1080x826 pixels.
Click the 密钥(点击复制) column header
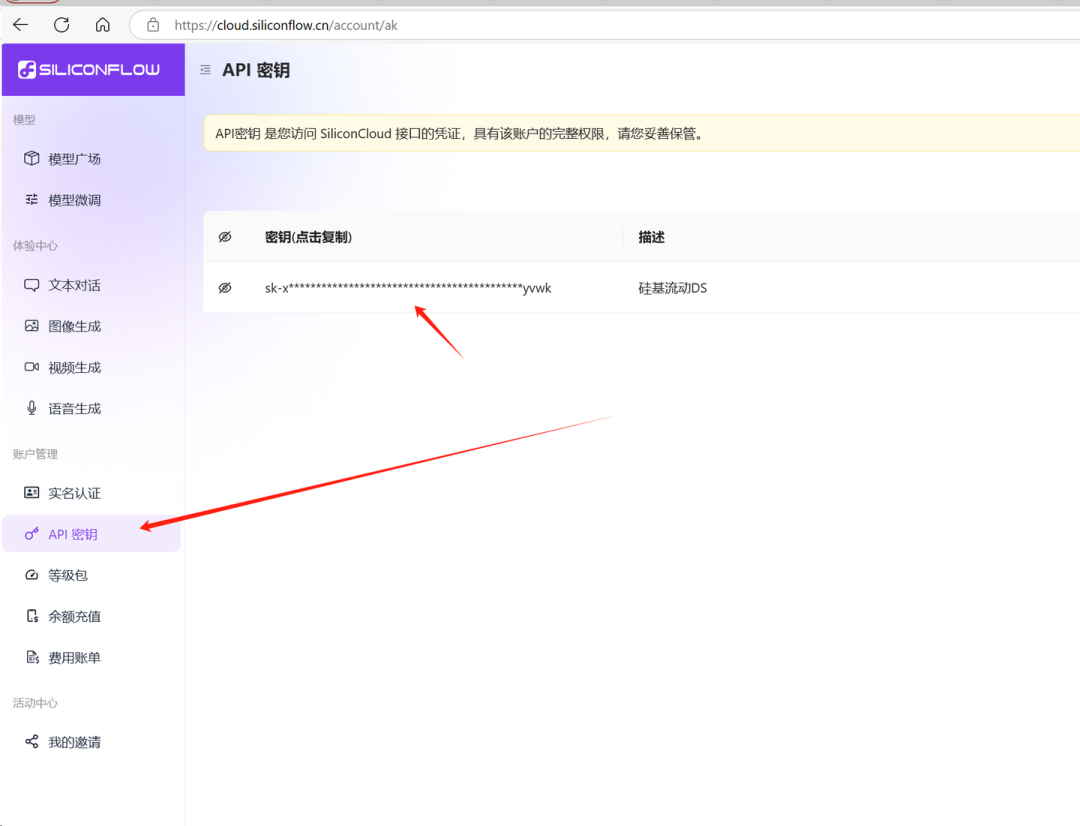[309, 237]
